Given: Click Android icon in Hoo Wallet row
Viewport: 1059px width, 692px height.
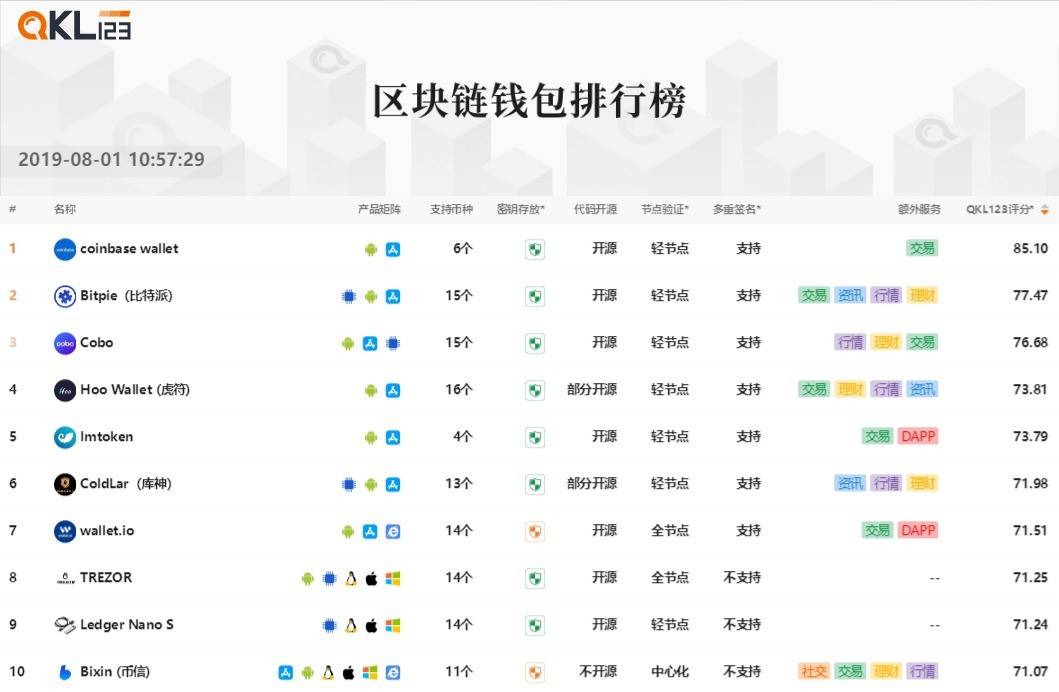Looking at the screenshot, I should pyautogui.click(x=371, y=390).
